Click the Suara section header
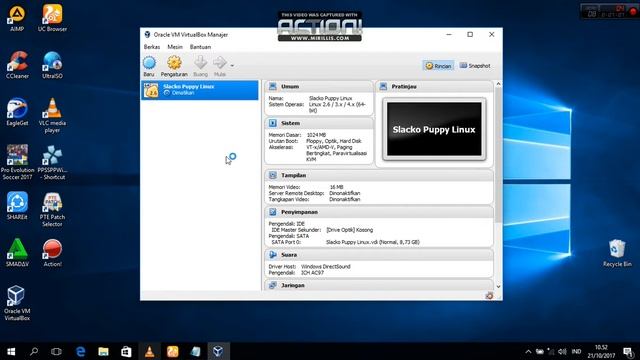Viewport: 640px width, 360px height. tap(379, 255)
